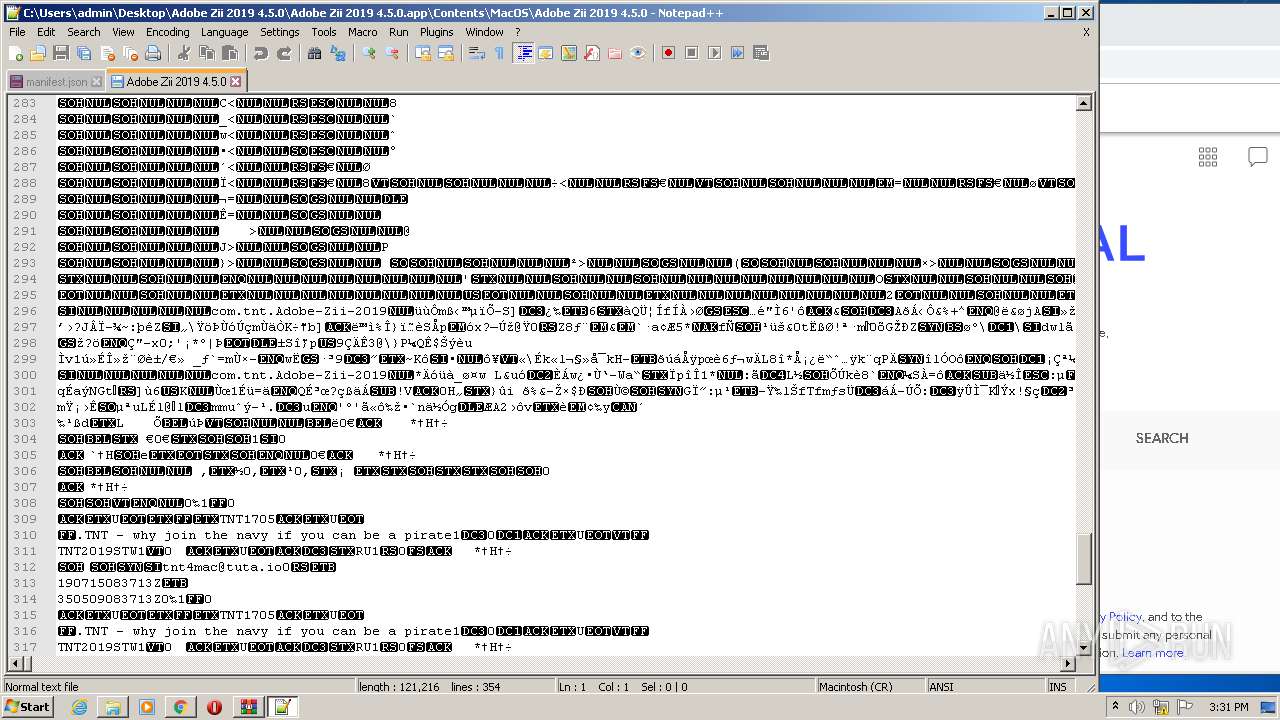This screenshot has width=1280, height=720.
Task: Click the ANSI encoding status field
Action: [x=984, y=687]
